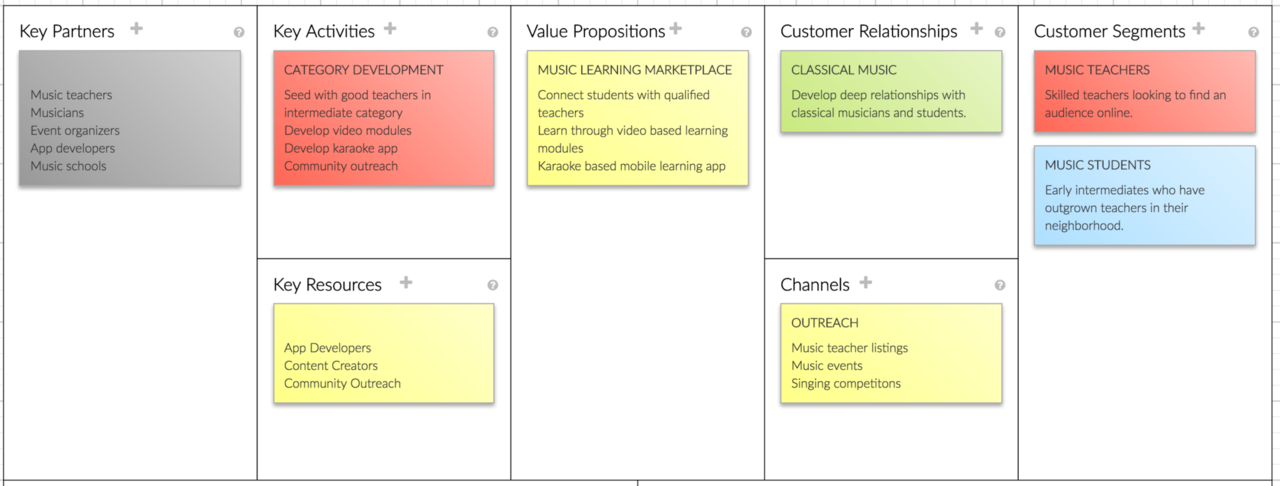Screen dimensions: 1280x486
Task: Show help for Customer Relationships
Action: [1000, 32]
